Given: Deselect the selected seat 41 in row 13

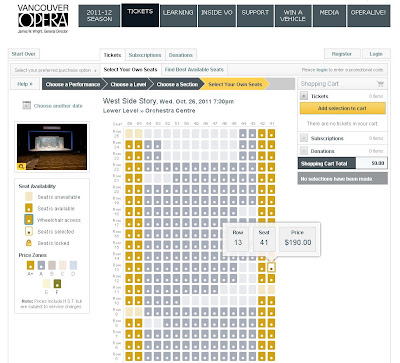Looking at the screenshot, I should [272, 267].
